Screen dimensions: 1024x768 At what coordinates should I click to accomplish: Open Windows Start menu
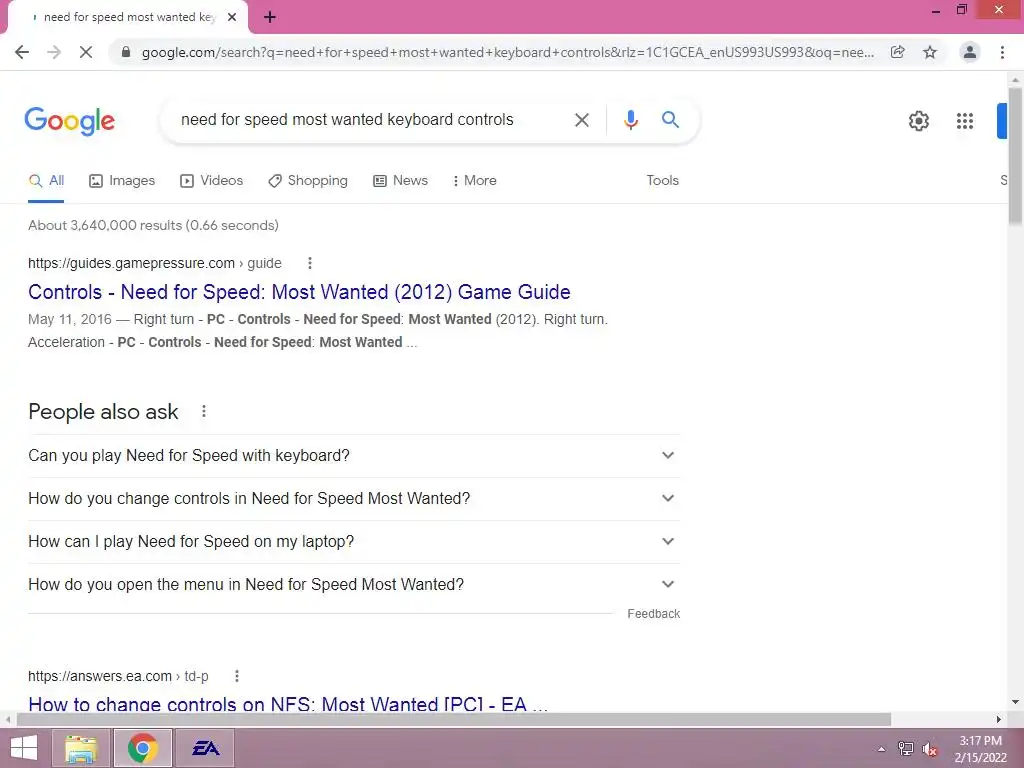coord(24,748)
